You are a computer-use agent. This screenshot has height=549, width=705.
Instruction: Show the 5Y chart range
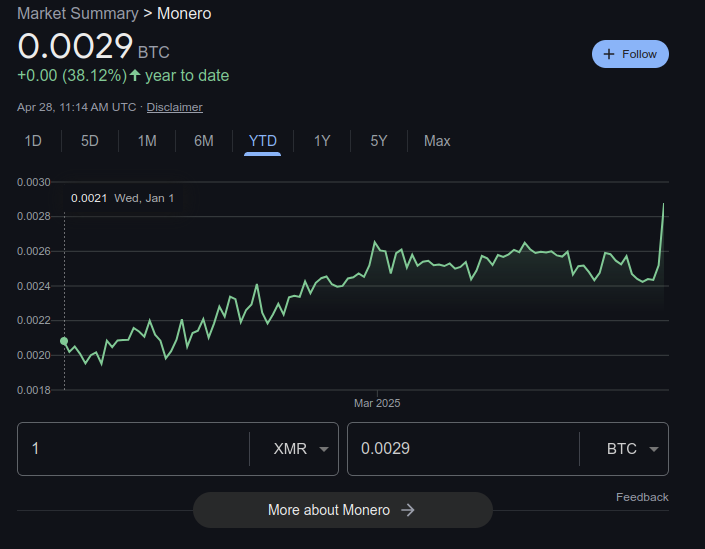(x=379, y=141)
